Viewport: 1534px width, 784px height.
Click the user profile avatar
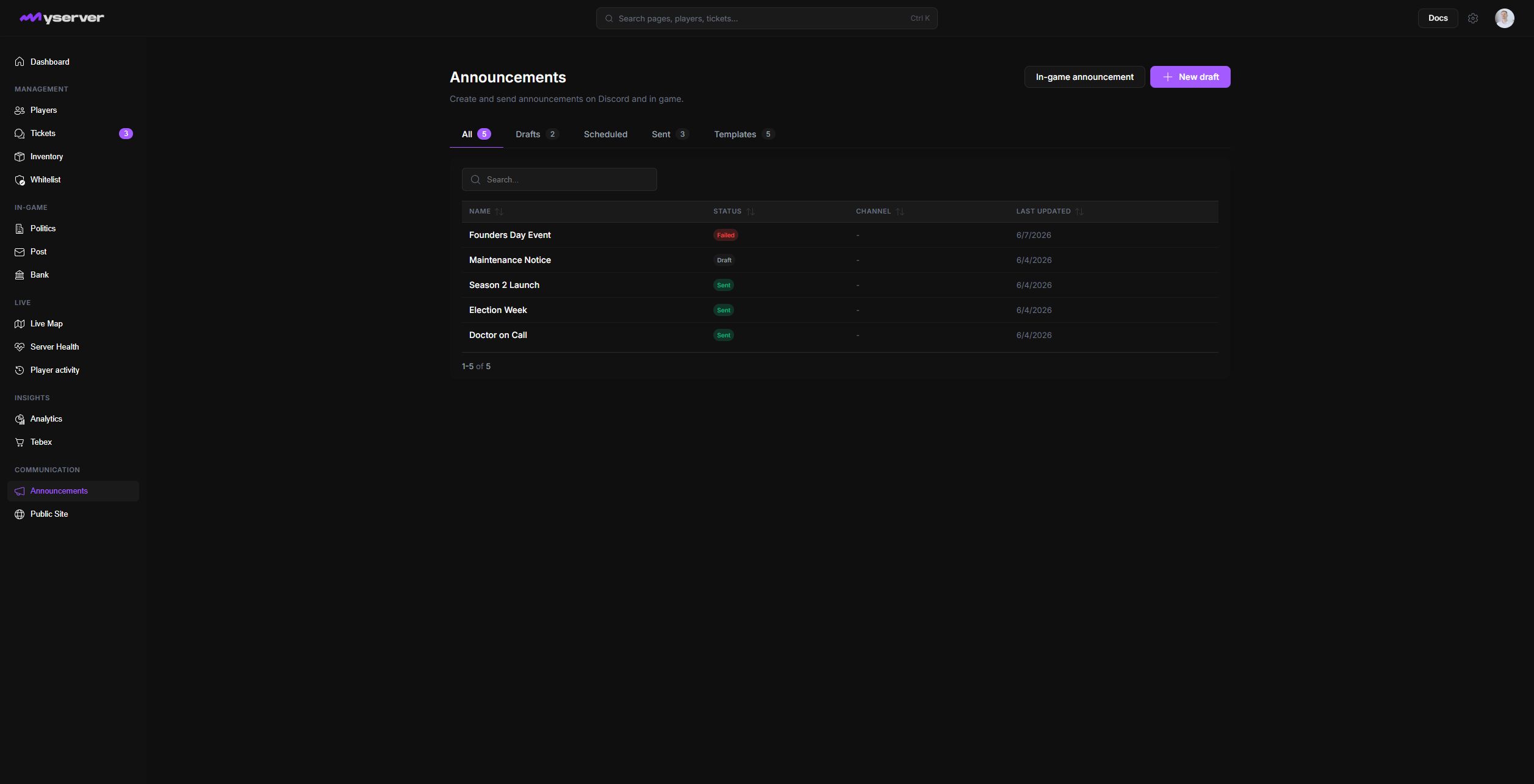point(1504,18)
